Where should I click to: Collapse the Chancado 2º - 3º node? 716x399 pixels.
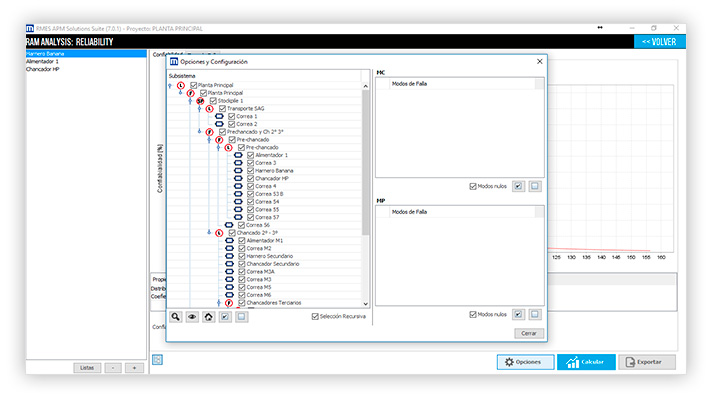pos(209,233)
